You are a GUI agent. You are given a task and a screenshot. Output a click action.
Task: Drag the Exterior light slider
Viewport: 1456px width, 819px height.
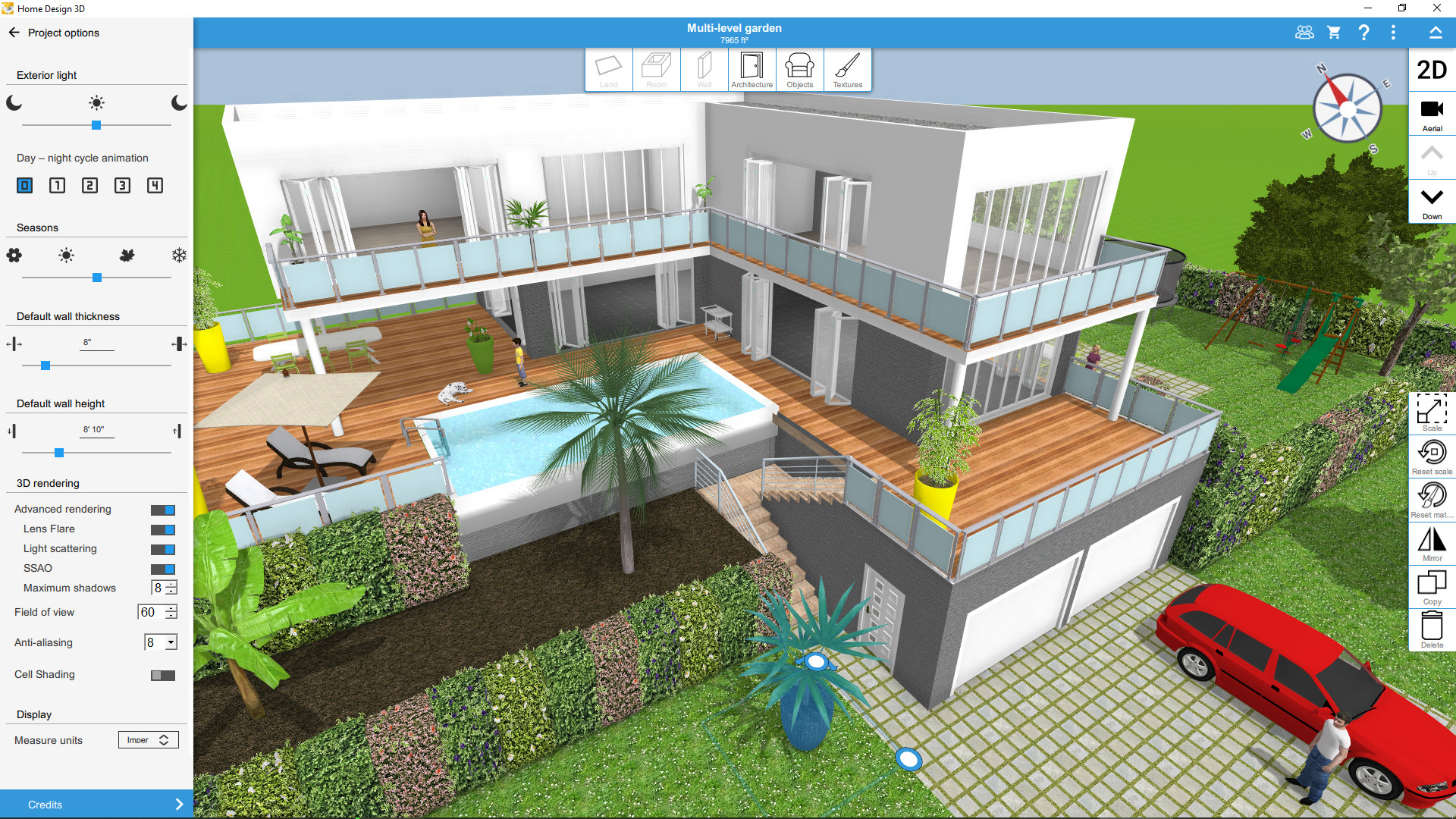pos(97,124)
